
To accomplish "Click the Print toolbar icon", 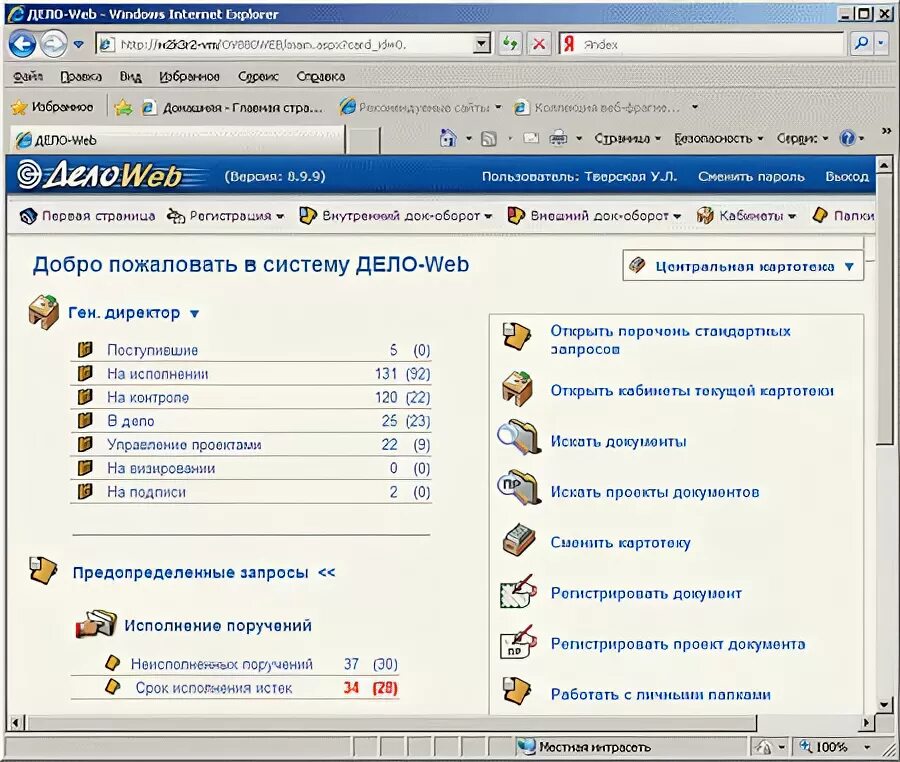I will coord(558,138).
